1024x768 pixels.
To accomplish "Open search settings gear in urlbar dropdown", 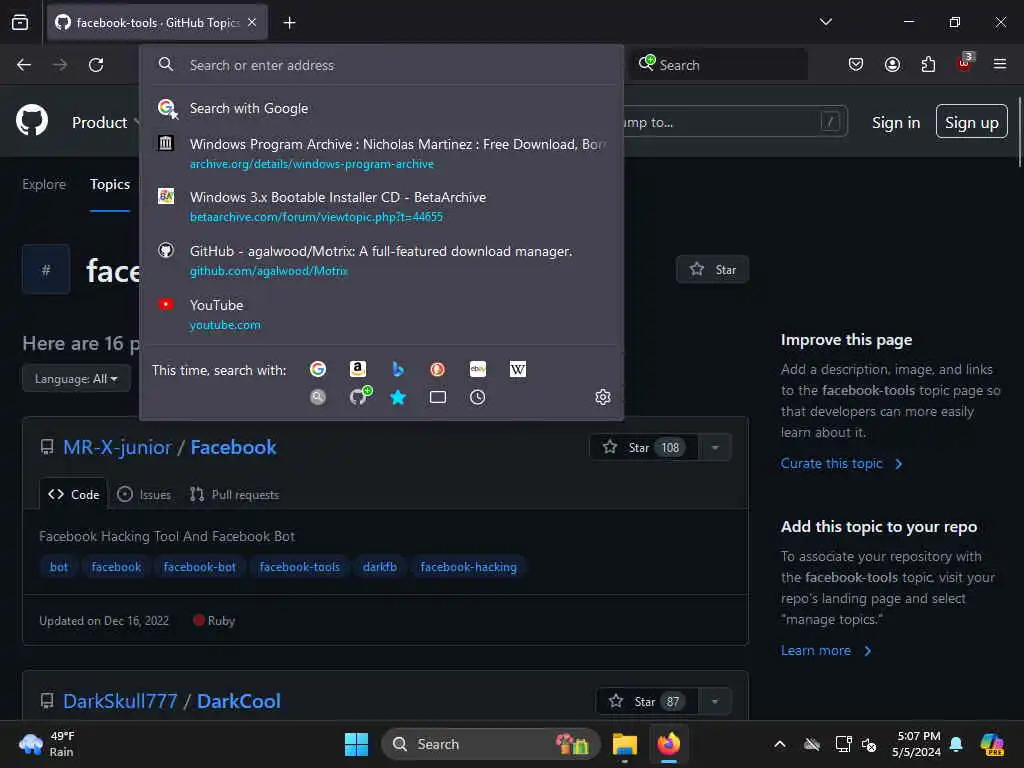I will pyautogui.click(x=603, y=397).
